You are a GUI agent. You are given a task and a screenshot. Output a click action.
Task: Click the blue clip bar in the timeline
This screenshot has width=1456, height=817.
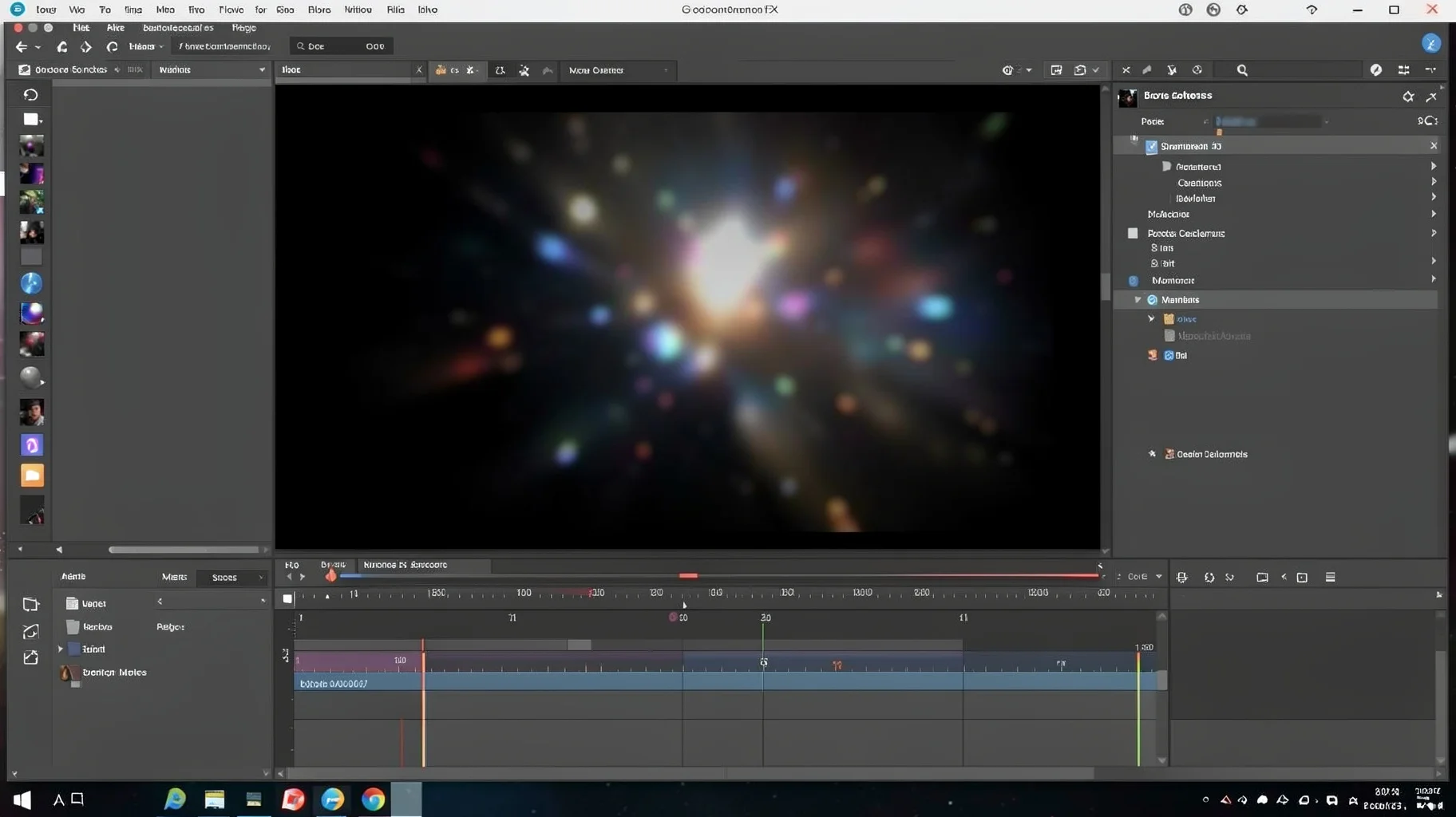coord(726,683)
